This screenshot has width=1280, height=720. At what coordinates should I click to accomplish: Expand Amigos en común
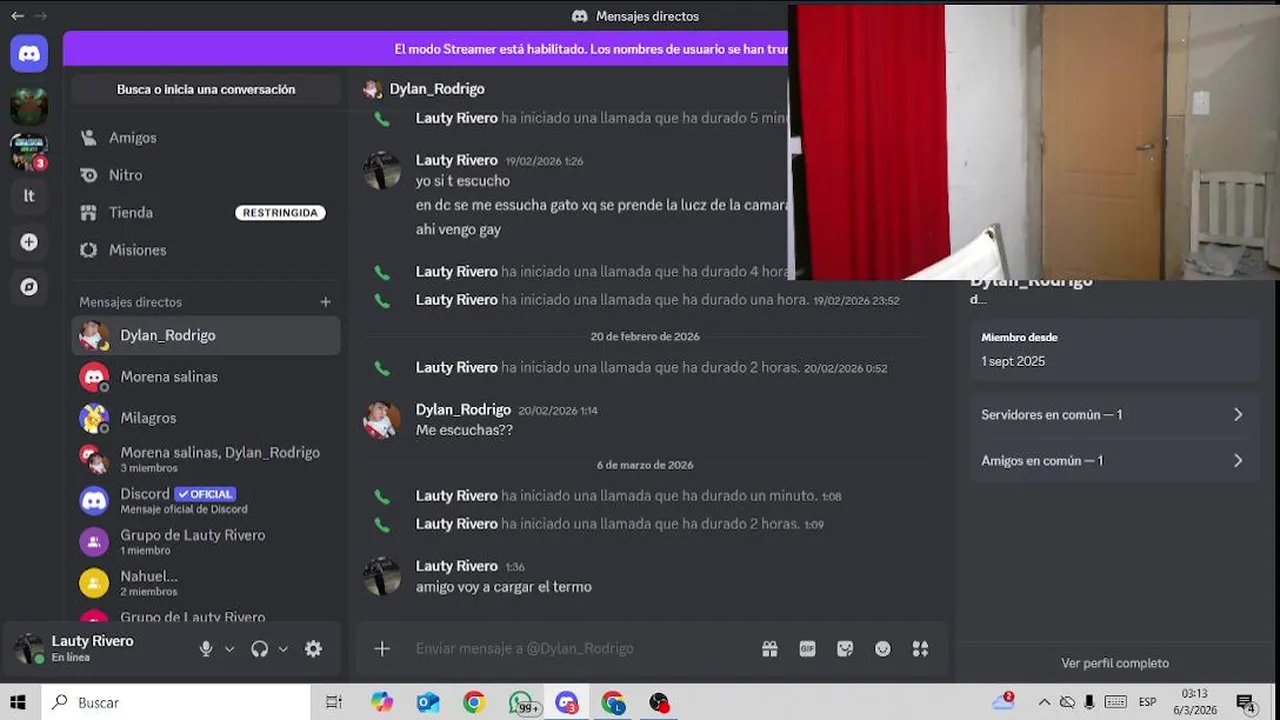coord(1113,461)
